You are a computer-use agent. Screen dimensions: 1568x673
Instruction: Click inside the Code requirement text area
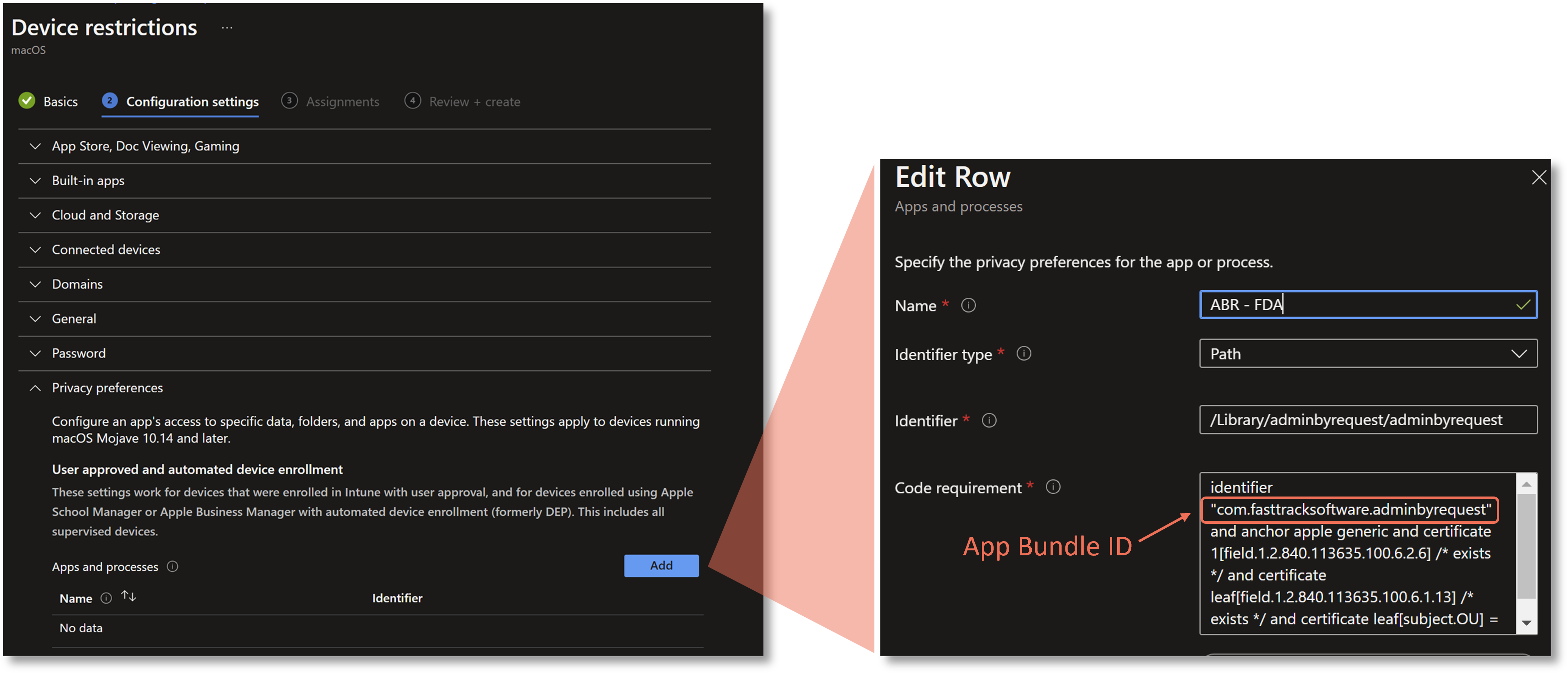1357,554
